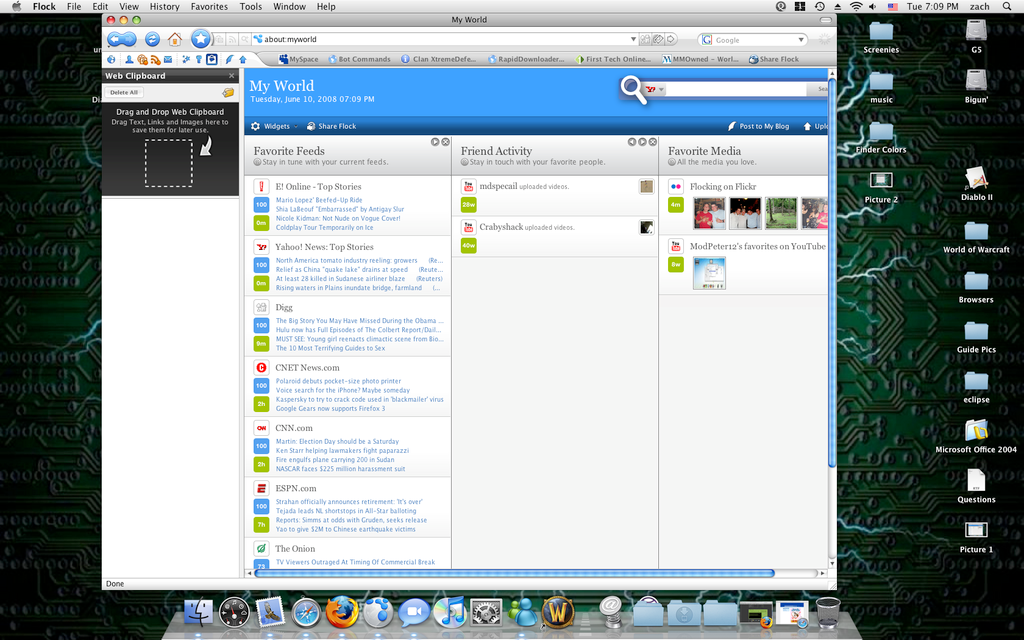Image resolution: width=1024 pixels, height=640 pixels.
Task: Launch iTunes from the Dock
Action: (x=450, y=613)
